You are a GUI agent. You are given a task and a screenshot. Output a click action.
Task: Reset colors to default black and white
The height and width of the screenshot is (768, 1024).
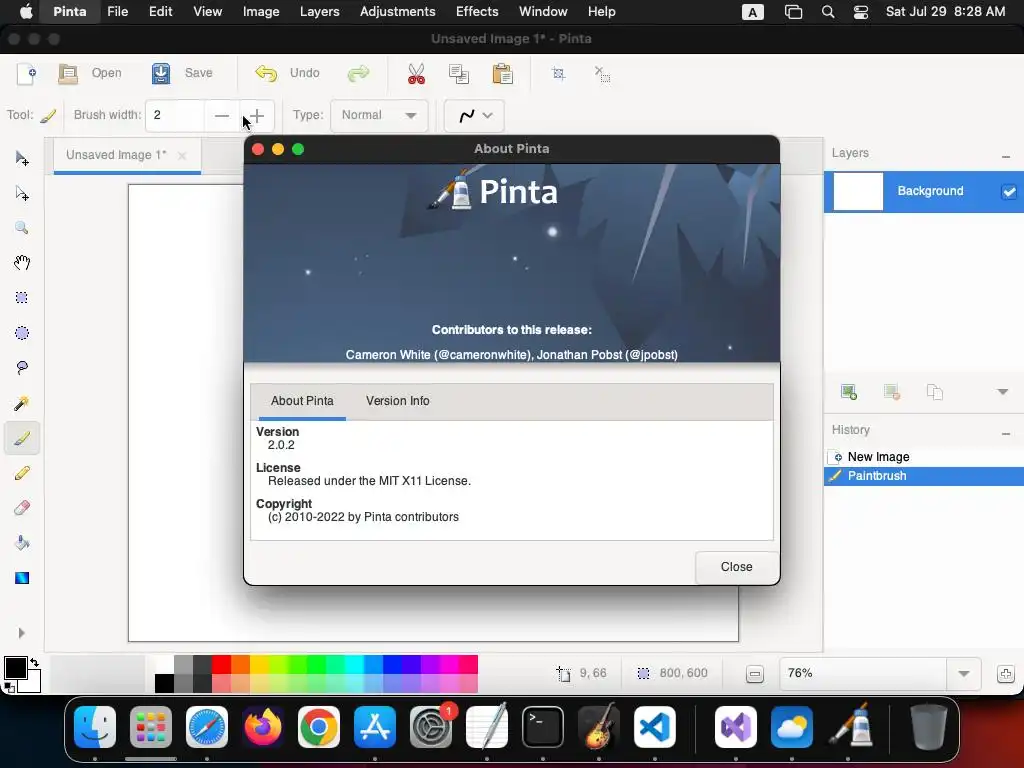click(x=9, y=687)
